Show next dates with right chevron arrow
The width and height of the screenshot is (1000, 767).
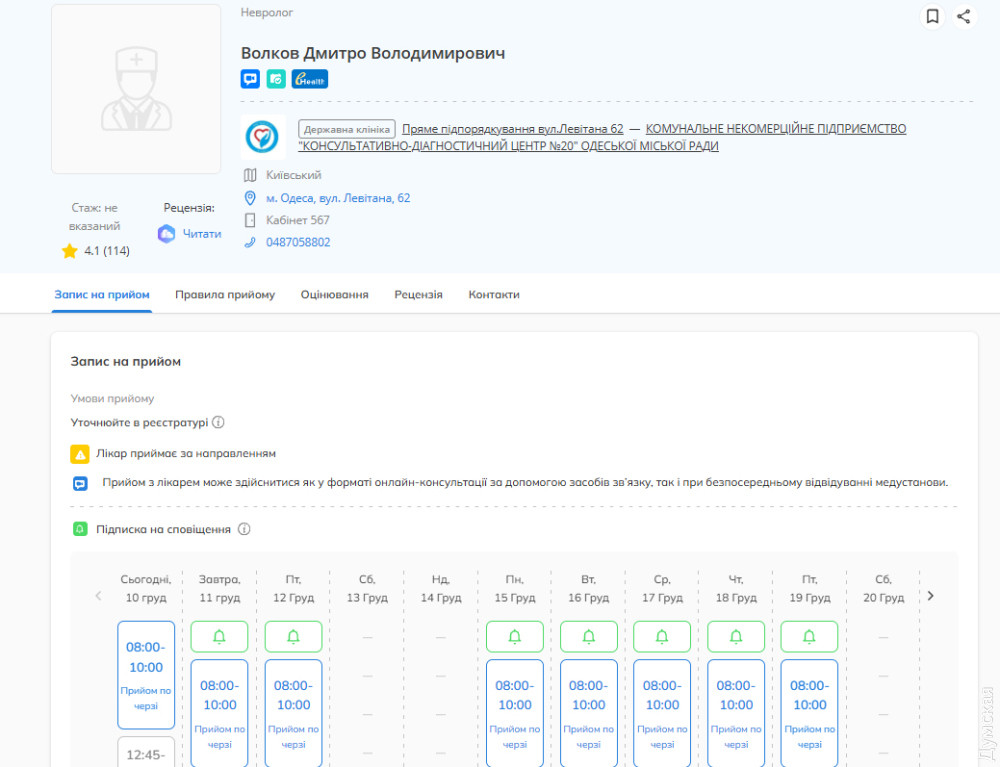(x=930, y=596)
